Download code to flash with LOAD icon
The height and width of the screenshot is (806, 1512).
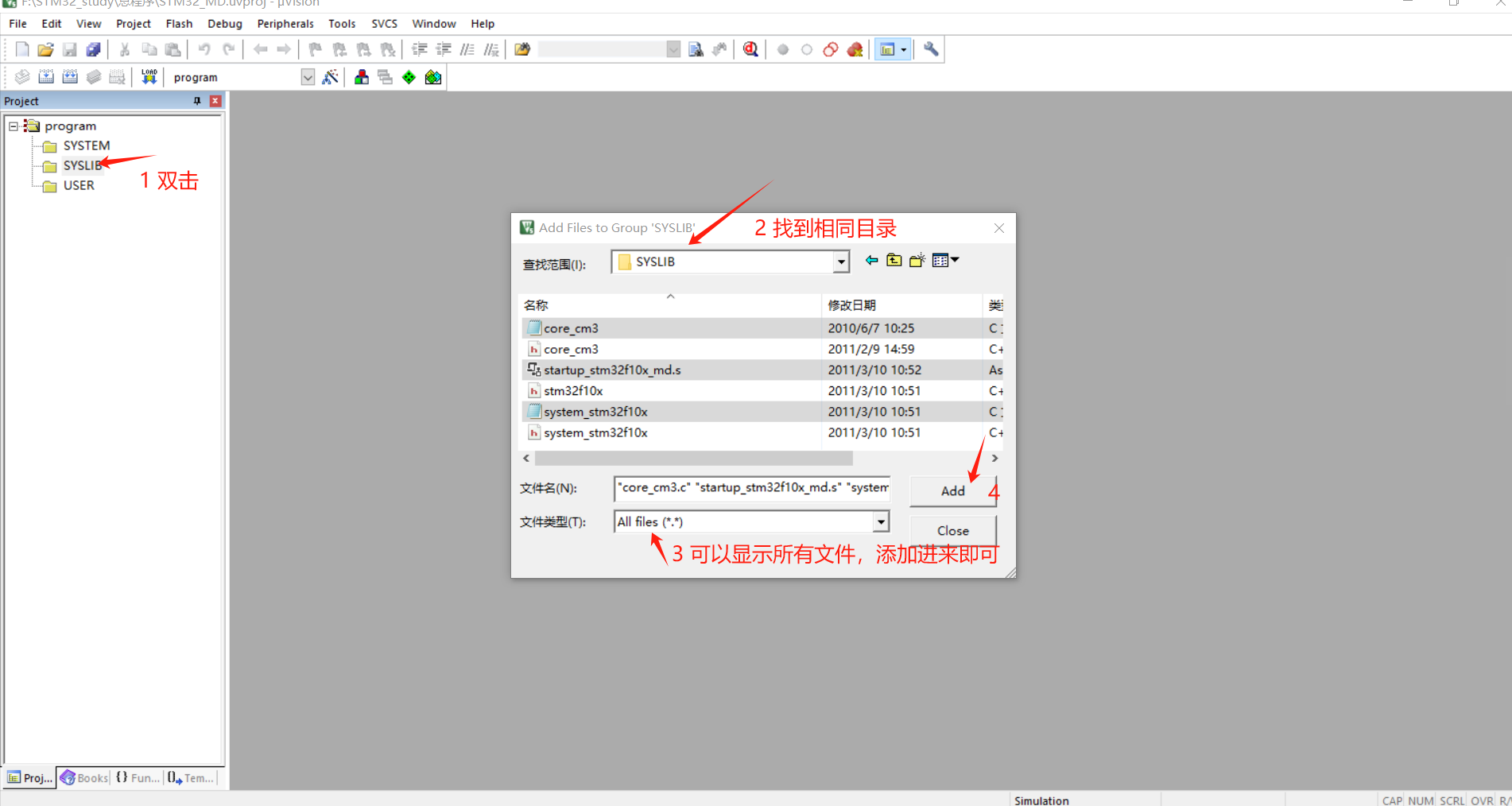[149, 77]
